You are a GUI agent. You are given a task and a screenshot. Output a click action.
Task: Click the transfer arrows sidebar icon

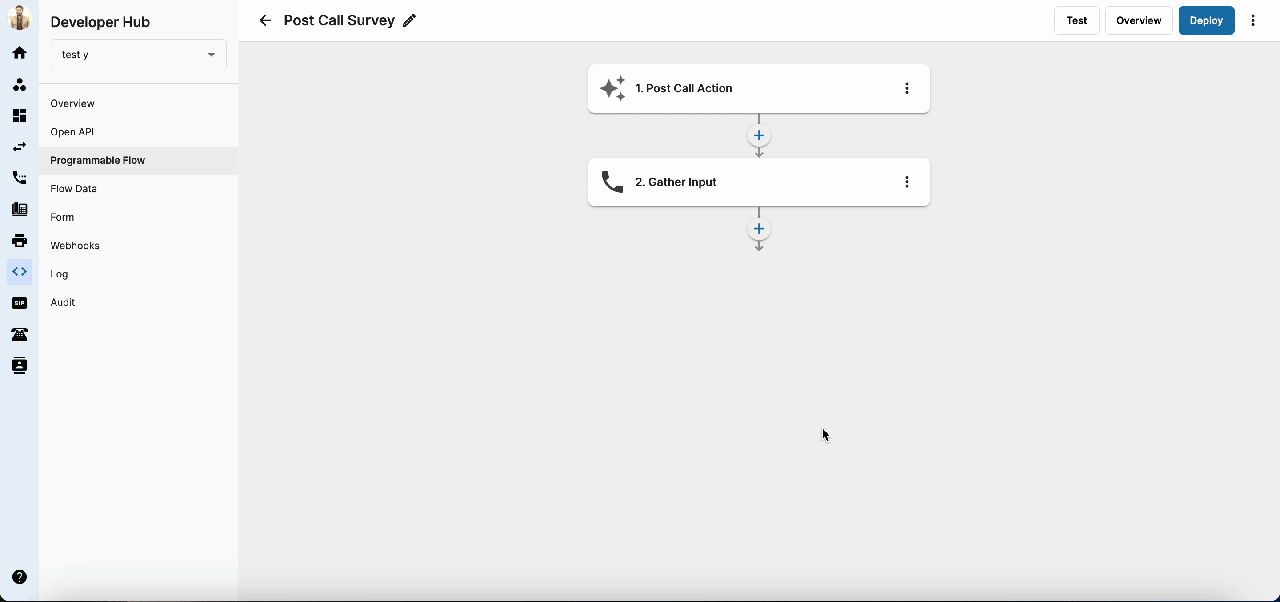pos(19,147)
